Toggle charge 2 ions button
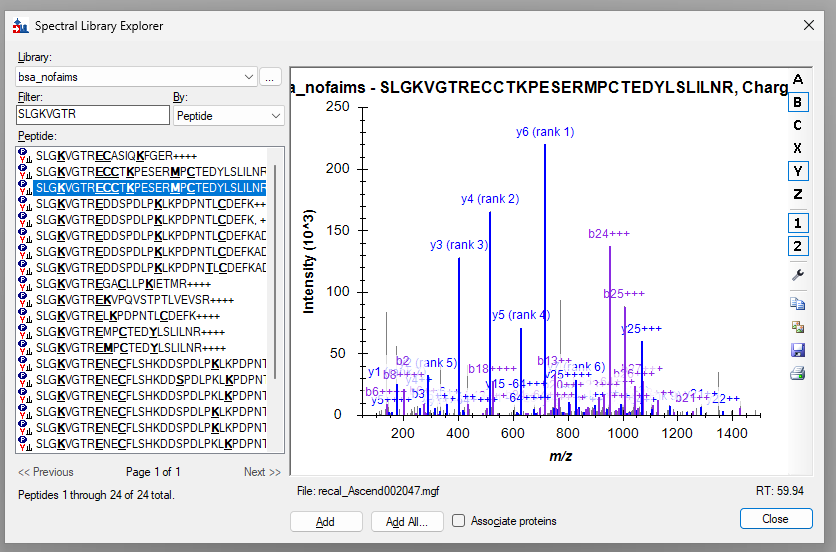The width and height of the screenshot is (836, 552). point(797,246)
